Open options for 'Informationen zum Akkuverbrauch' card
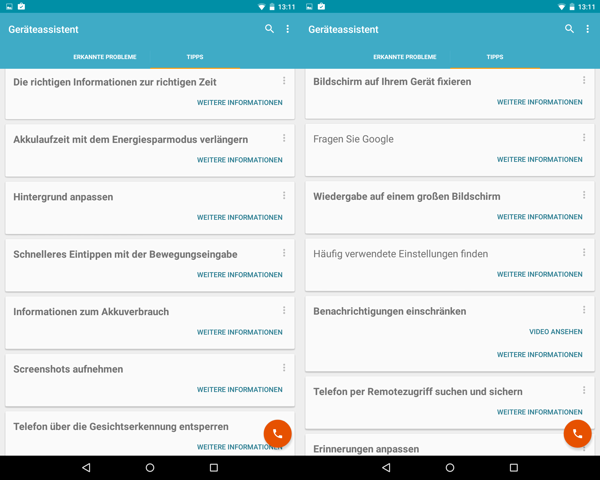The width and height of the screenshot is (600, 480). coord(284,310)
